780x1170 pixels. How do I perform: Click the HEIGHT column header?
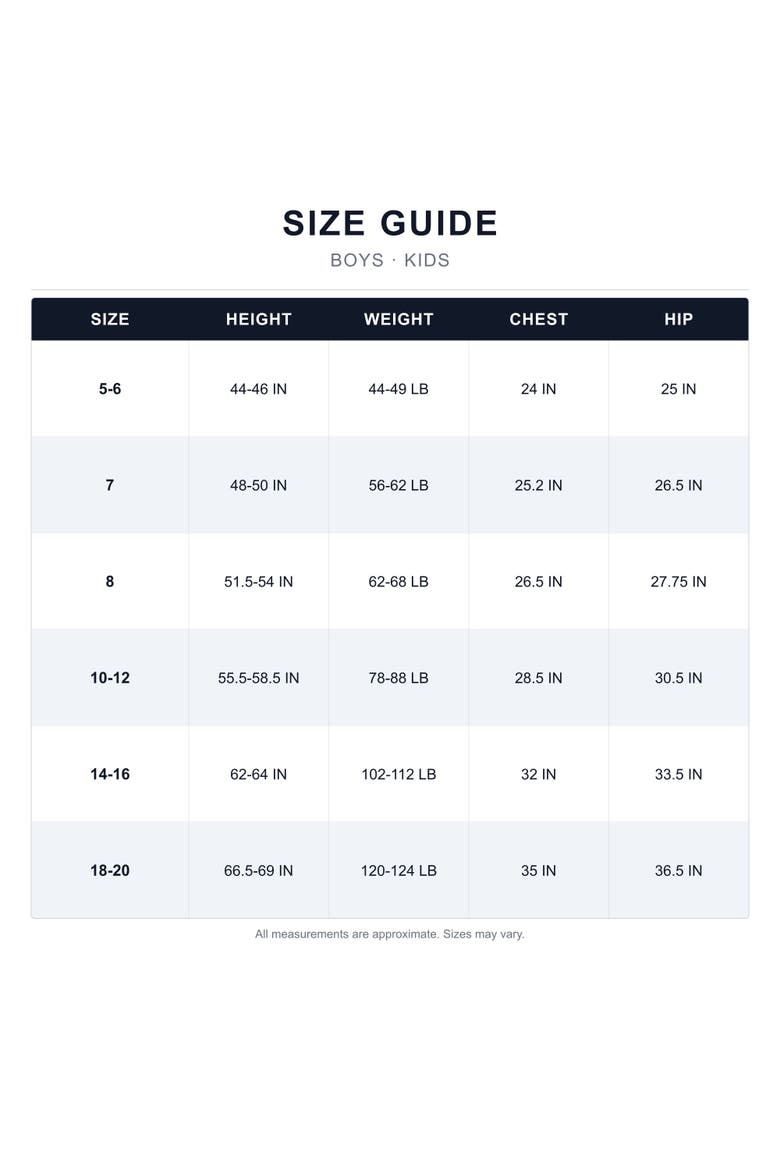pos(258,319)
